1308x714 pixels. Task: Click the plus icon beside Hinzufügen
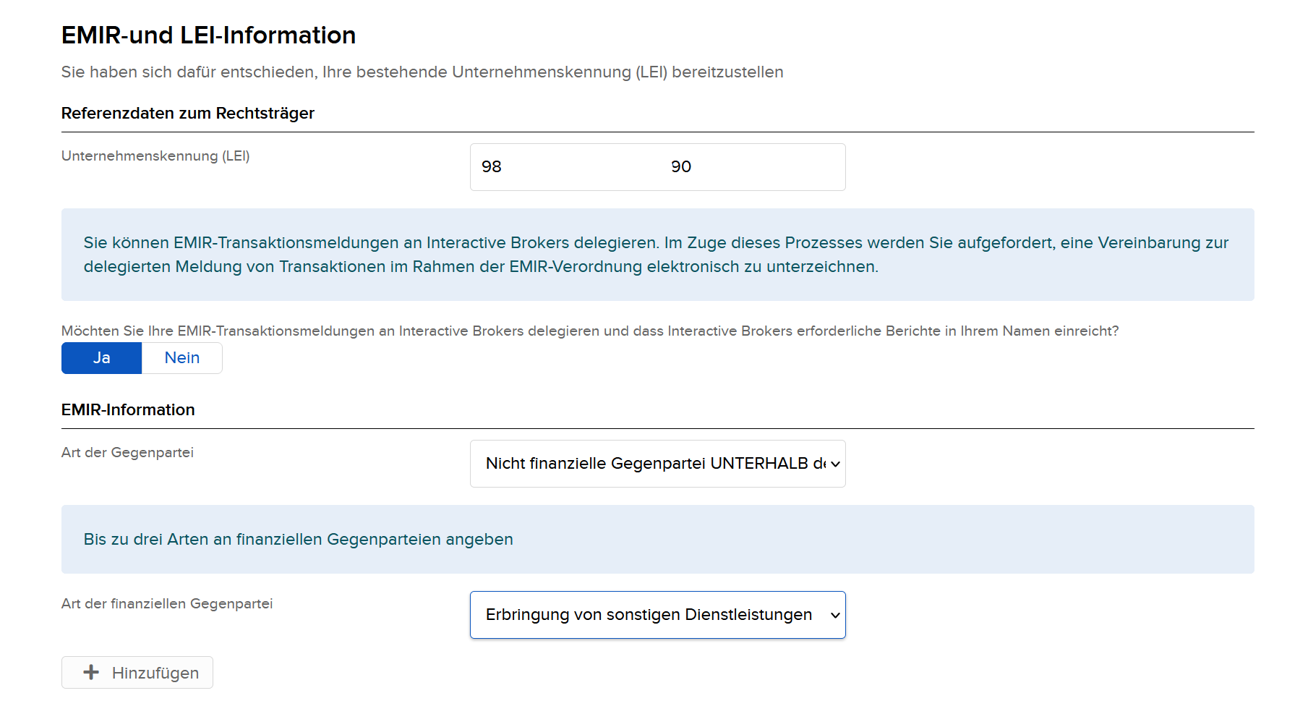[x=91, y=673]
